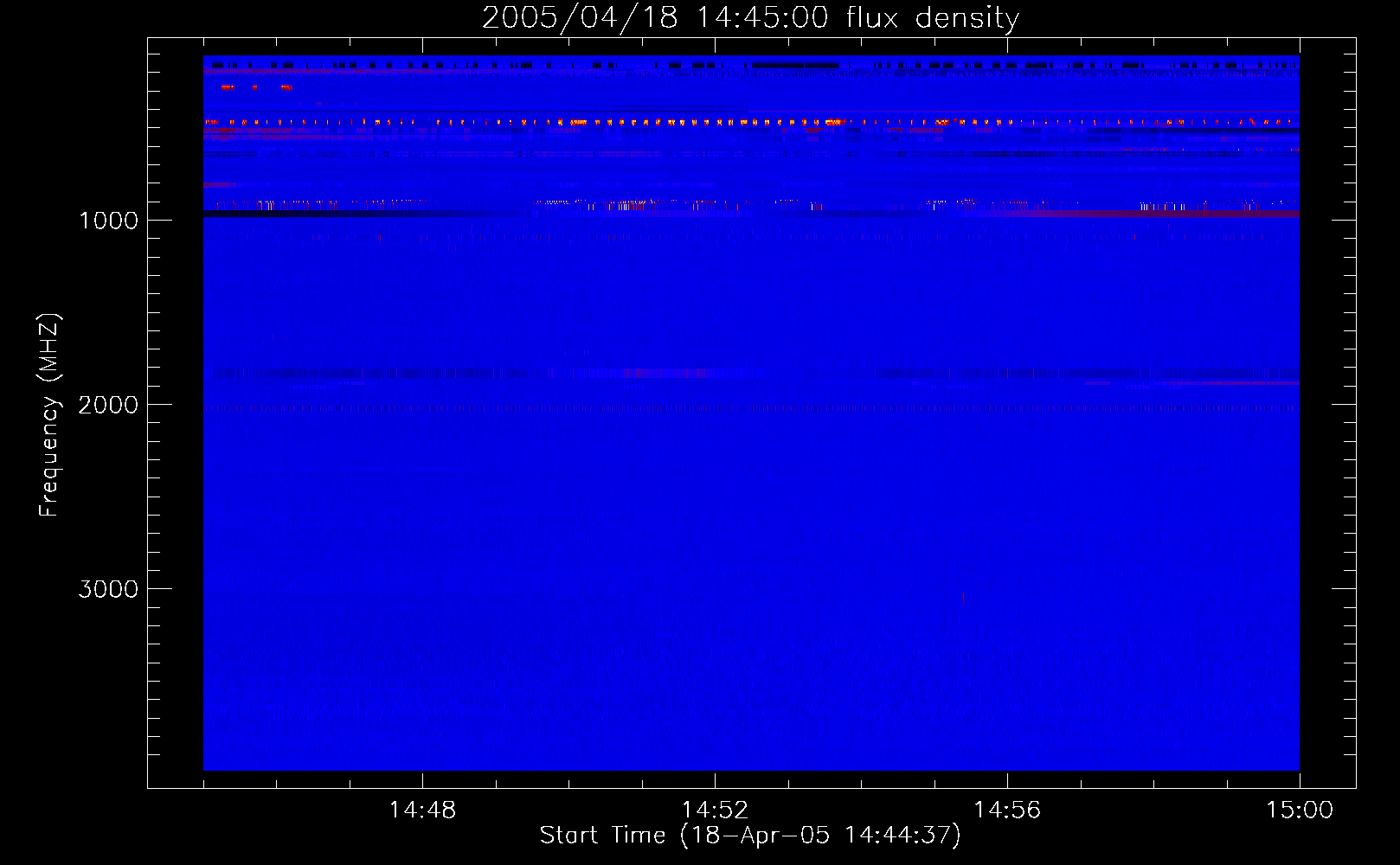The height and width of the screenshot is (865, 1400).
Task: Click the 14:52 time tick label
Action: 715,811
